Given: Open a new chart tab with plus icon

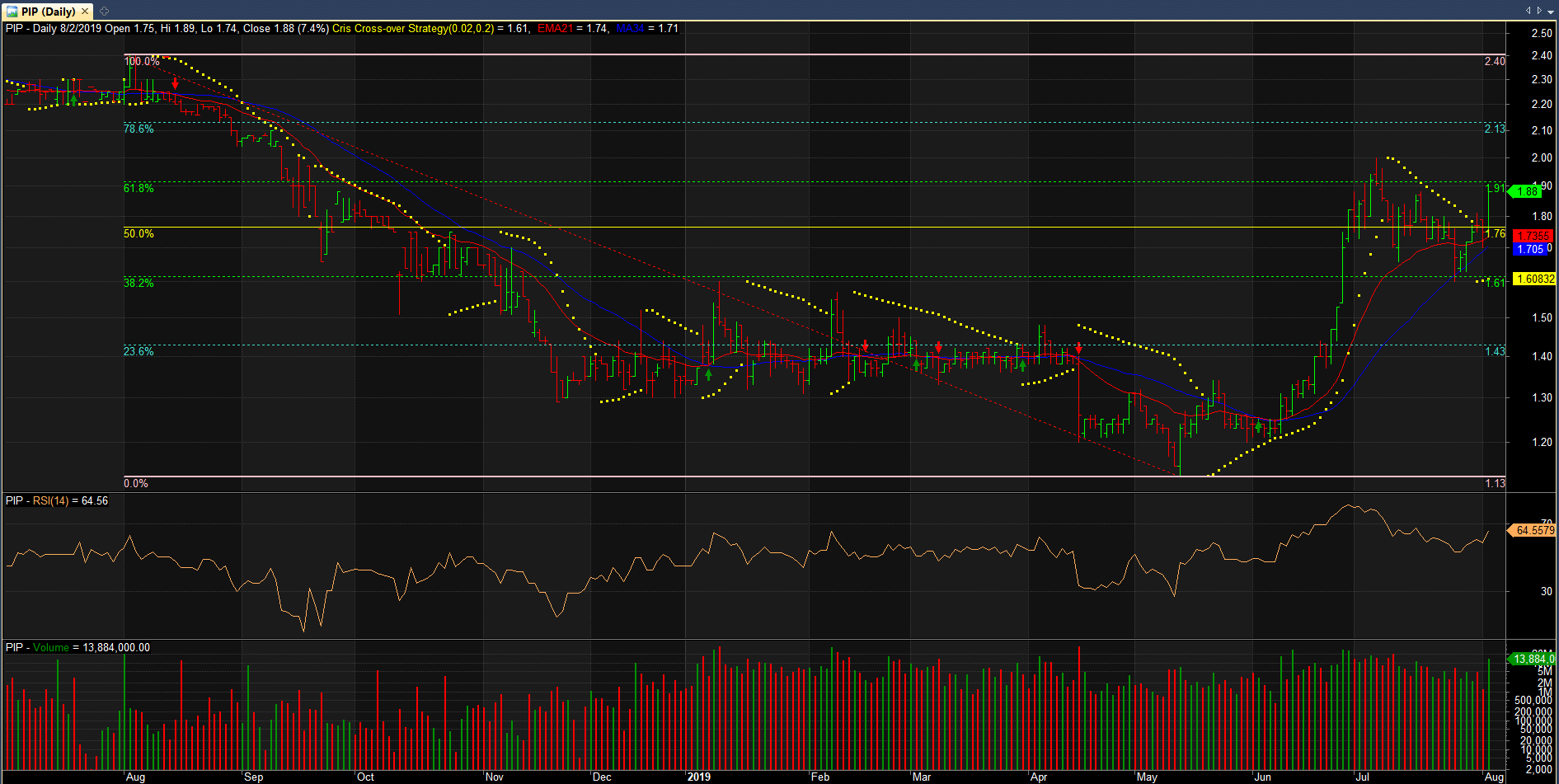Looking at the screenshot, I should (x=104, y=12).
